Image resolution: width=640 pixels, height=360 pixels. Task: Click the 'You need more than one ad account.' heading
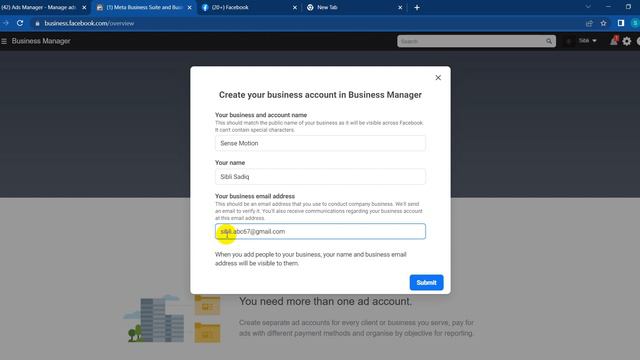point(325,301)
